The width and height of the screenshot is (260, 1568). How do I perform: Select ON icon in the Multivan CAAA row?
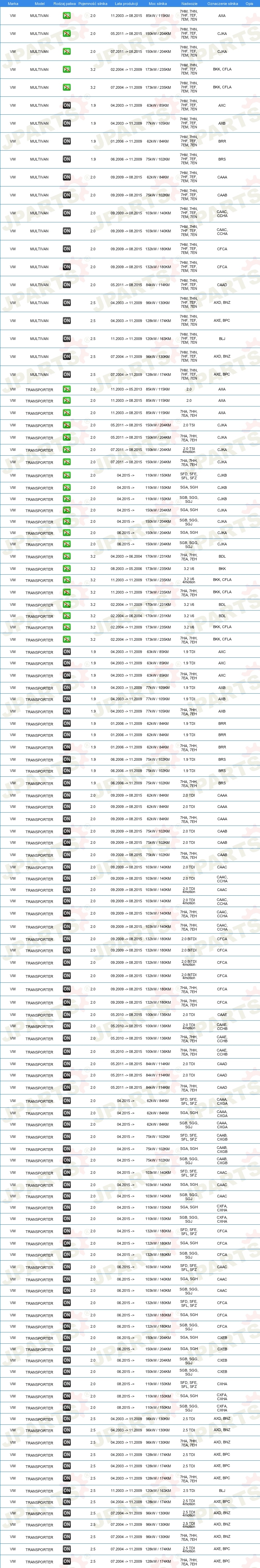coord(66,177)
